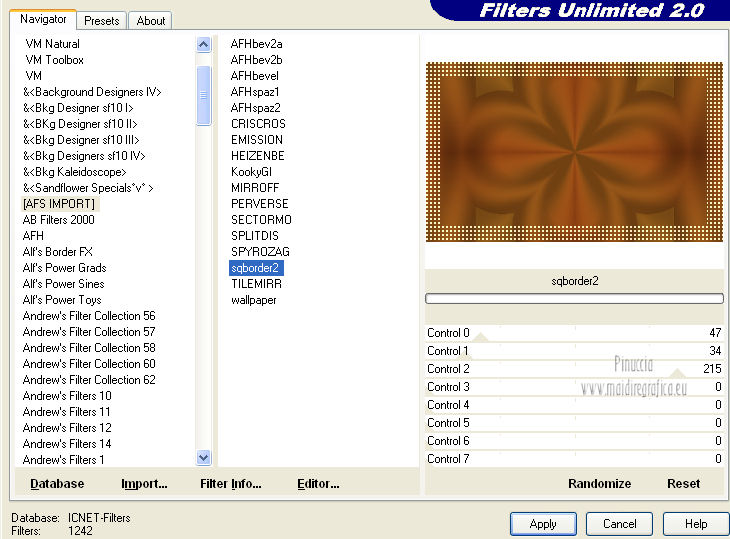Choose AFHbev2a filter
This screenshot has width=730, height=539.
tap(257, 44)
